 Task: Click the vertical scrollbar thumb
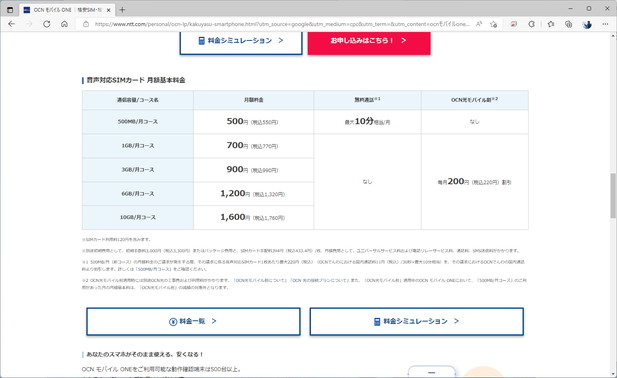613,195
